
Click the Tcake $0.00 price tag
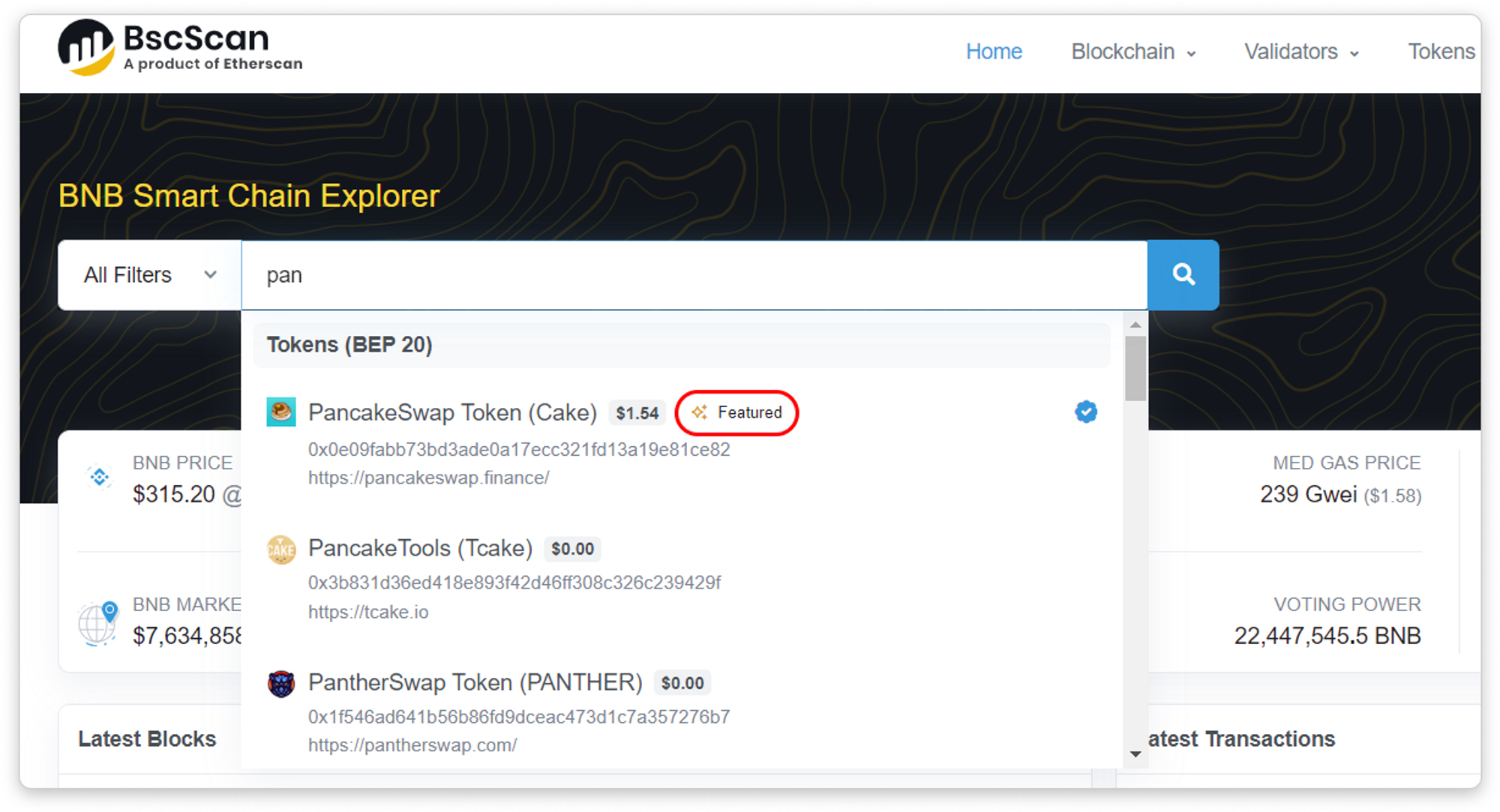coord(572,549)
